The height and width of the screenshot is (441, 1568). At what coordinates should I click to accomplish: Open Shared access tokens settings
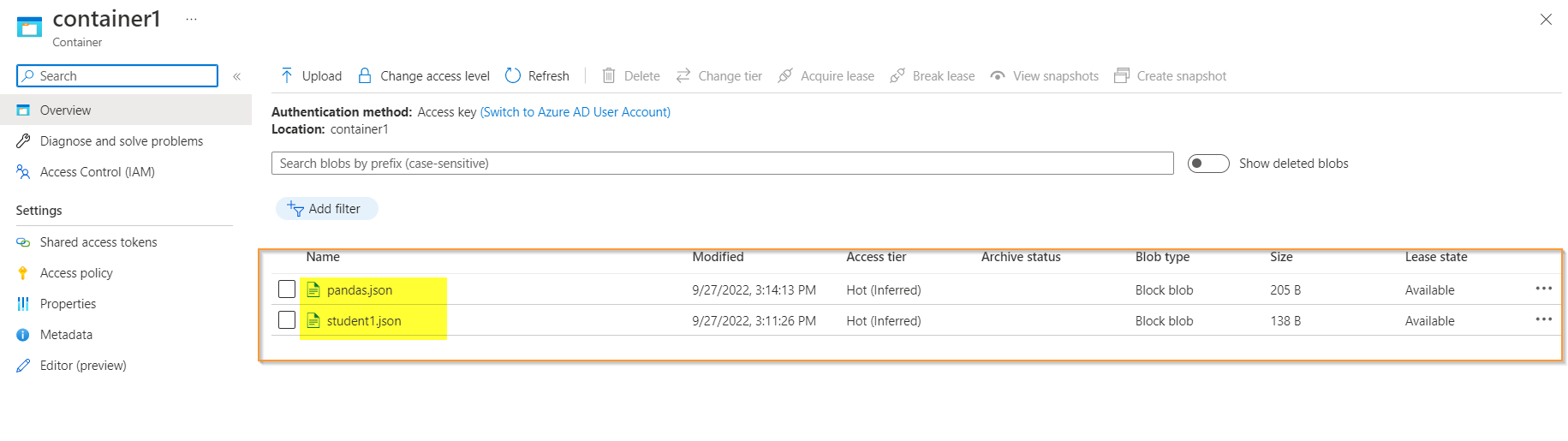click(x=98, y=242)
